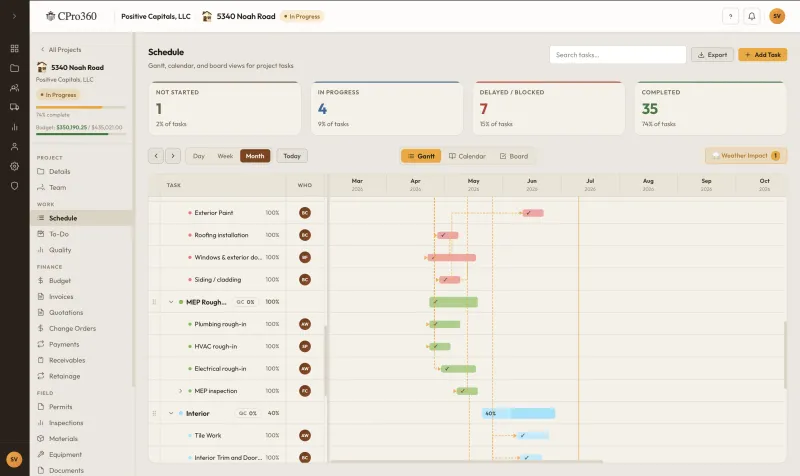
Task: Click the Add Task button
Action: tap(762, 55)
